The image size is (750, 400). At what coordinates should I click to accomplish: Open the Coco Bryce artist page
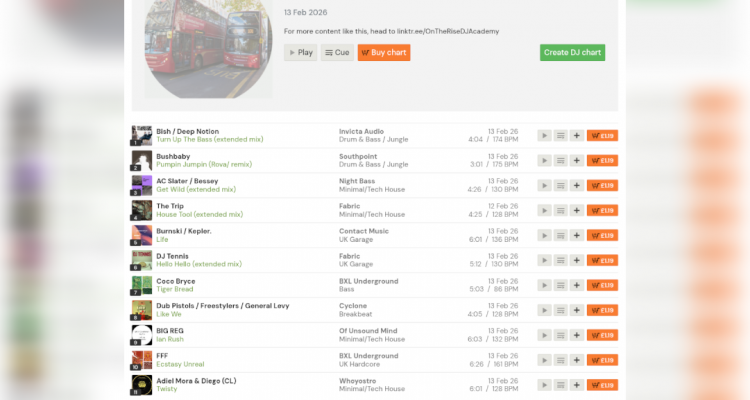[176, 281]
